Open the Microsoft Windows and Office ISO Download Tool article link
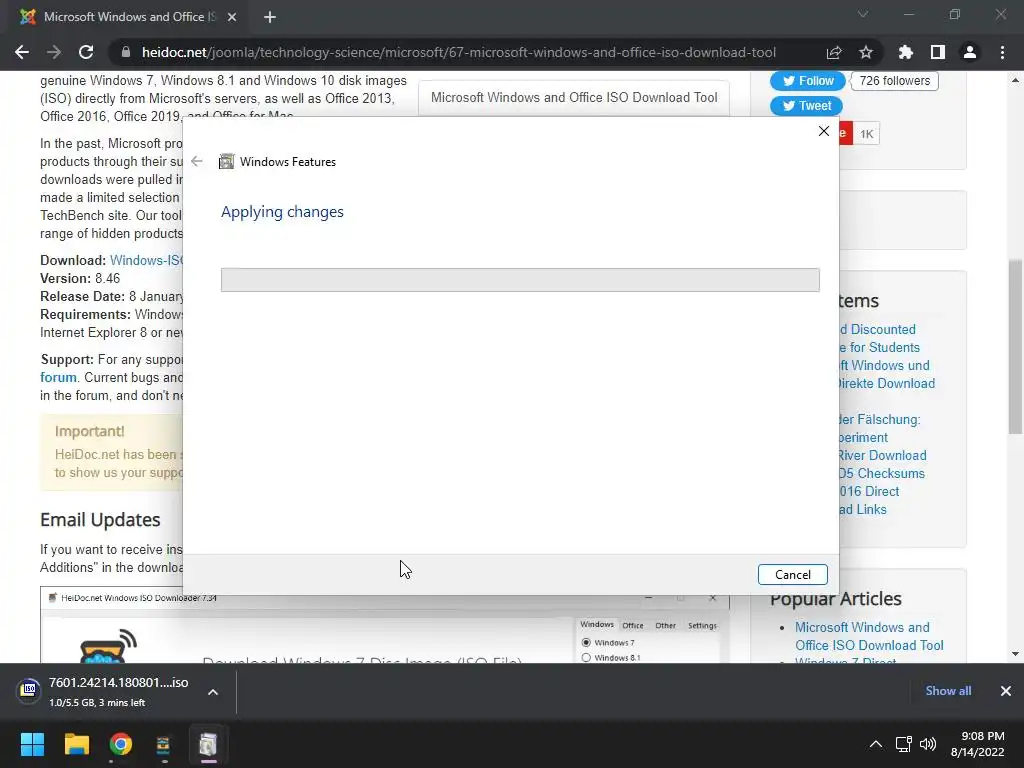 pyautogui.click(x=869, y=636)
